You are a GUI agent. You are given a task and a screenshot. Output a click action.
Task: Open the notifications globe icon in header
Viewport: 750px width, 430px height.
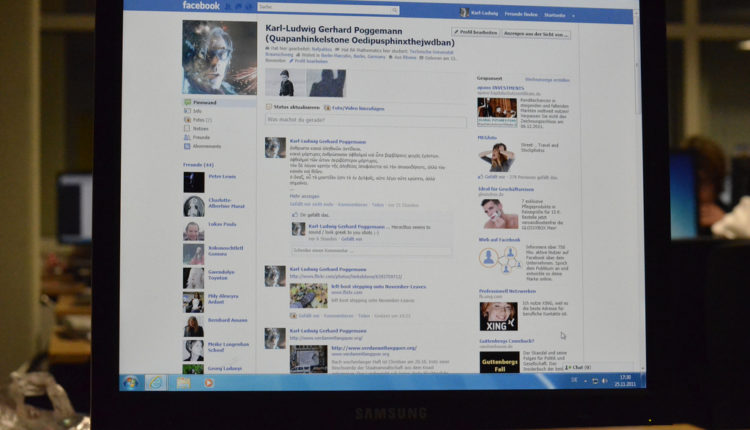(x=248, y=7)
